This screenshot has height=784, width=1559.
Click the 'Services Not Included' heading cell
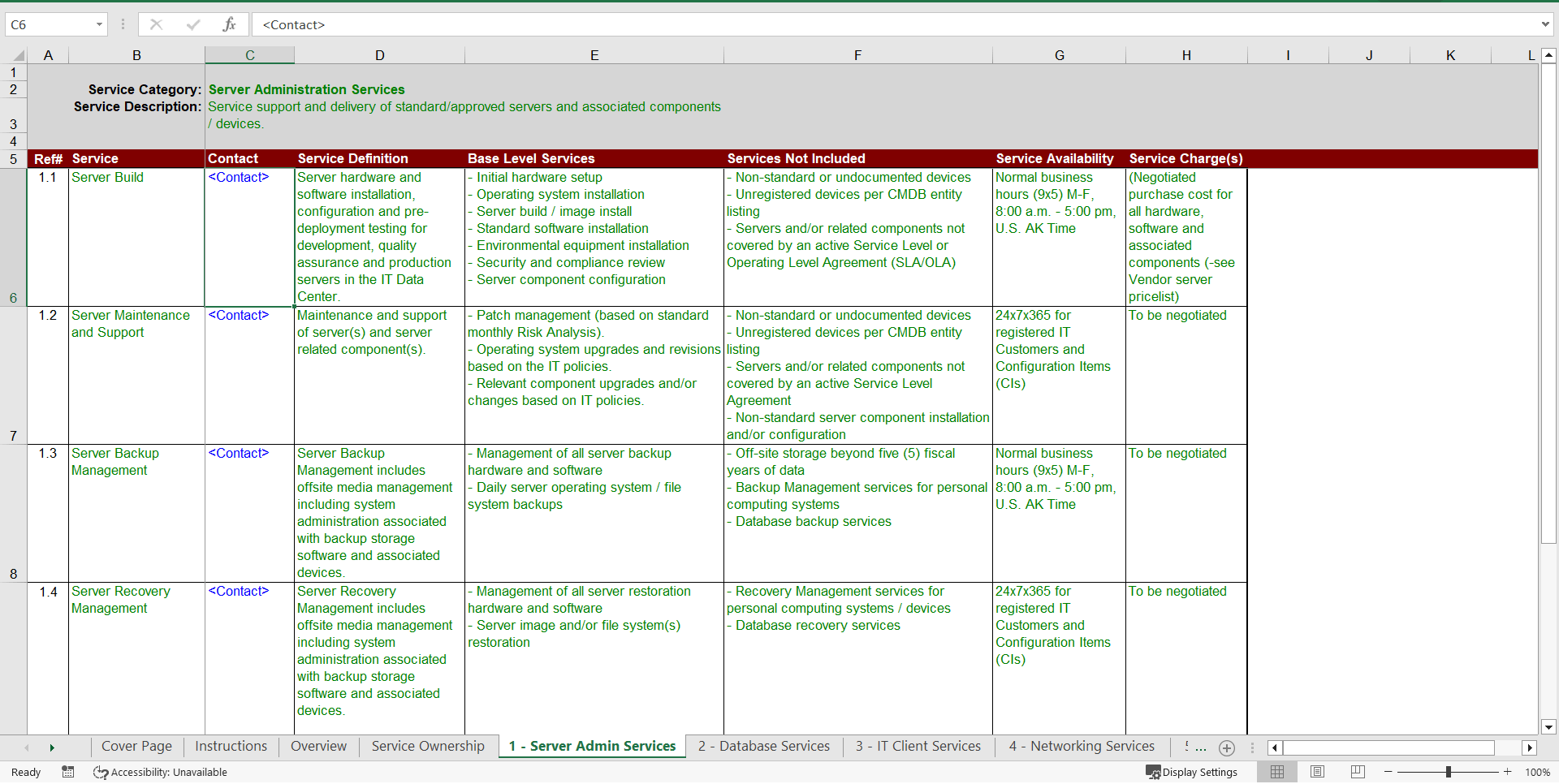point(857,159)
